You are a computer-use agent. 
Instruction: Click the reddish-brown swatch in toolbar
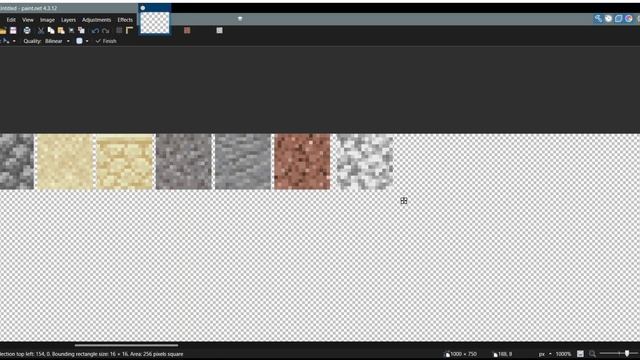[187, 30]
